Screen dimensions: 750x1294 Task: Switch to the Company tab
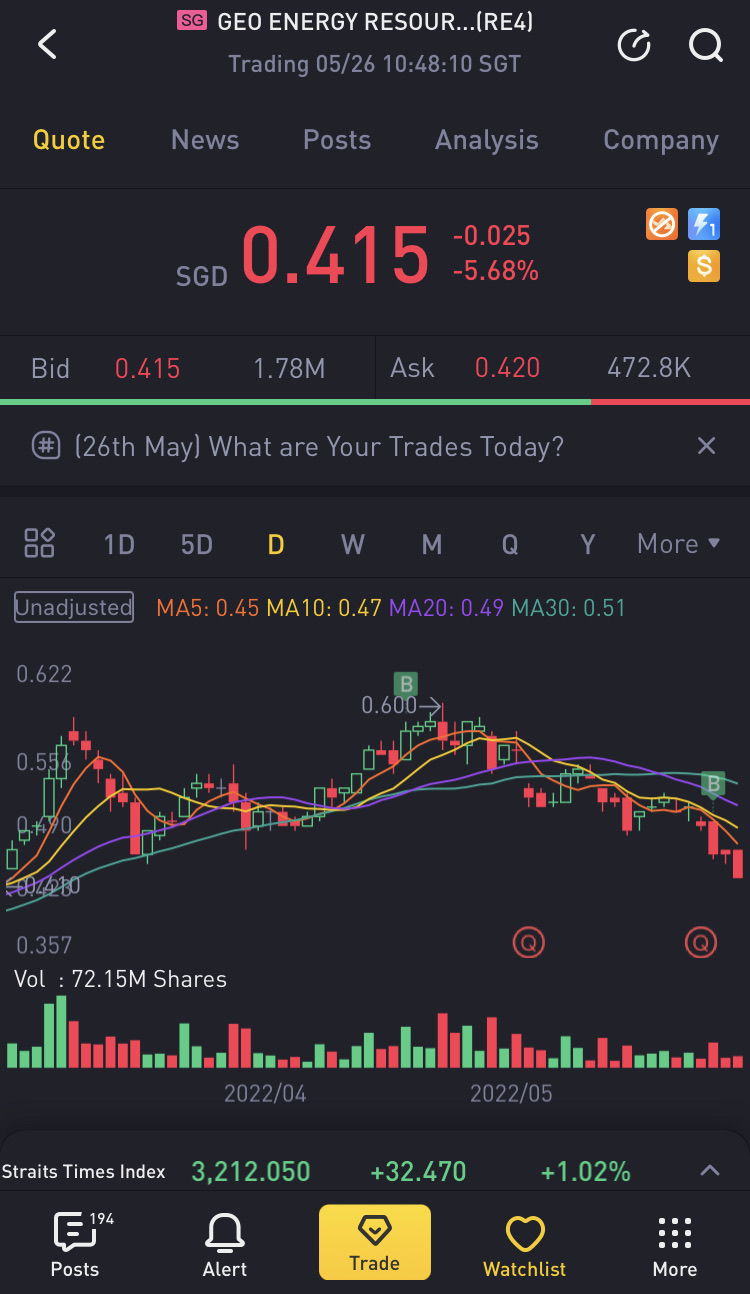coord(661,140)
